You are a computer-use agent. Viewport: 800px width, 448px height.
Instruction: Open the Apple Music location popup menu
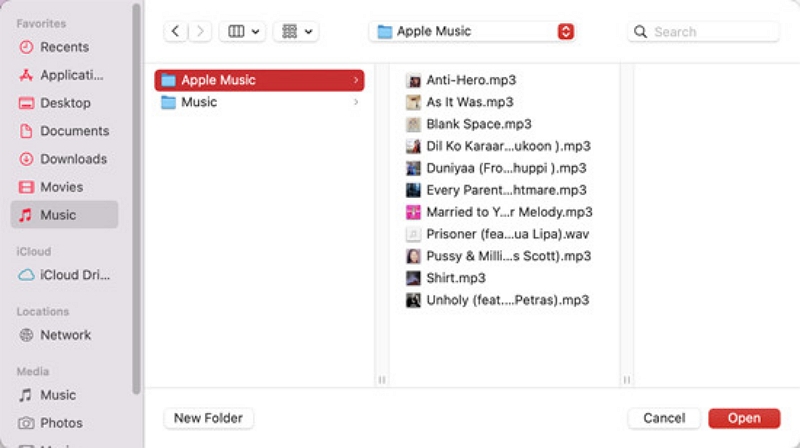[472, 32]
